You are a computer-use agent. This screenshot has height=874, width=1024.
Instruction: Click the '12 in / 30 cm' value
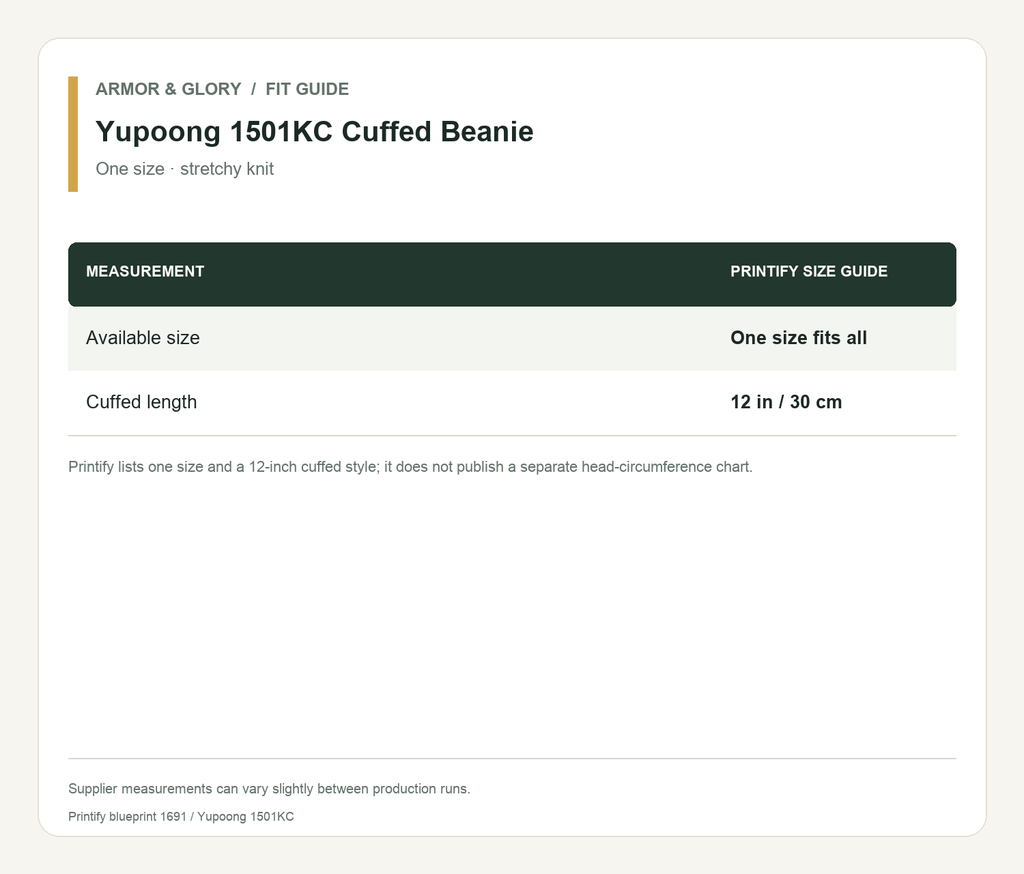click(786, 402)
